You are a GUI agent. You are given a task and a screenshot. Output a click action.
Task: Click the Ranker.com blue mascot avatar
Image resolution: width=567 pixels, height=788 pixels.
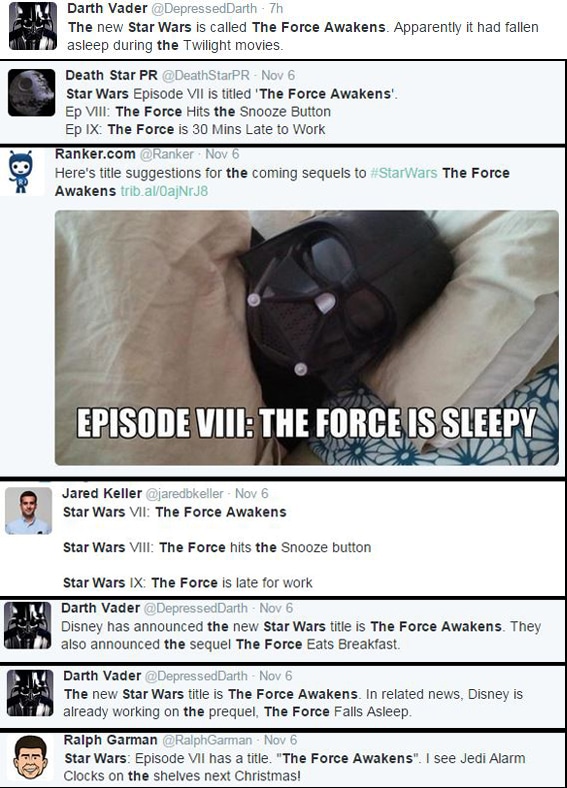[21, 171]
